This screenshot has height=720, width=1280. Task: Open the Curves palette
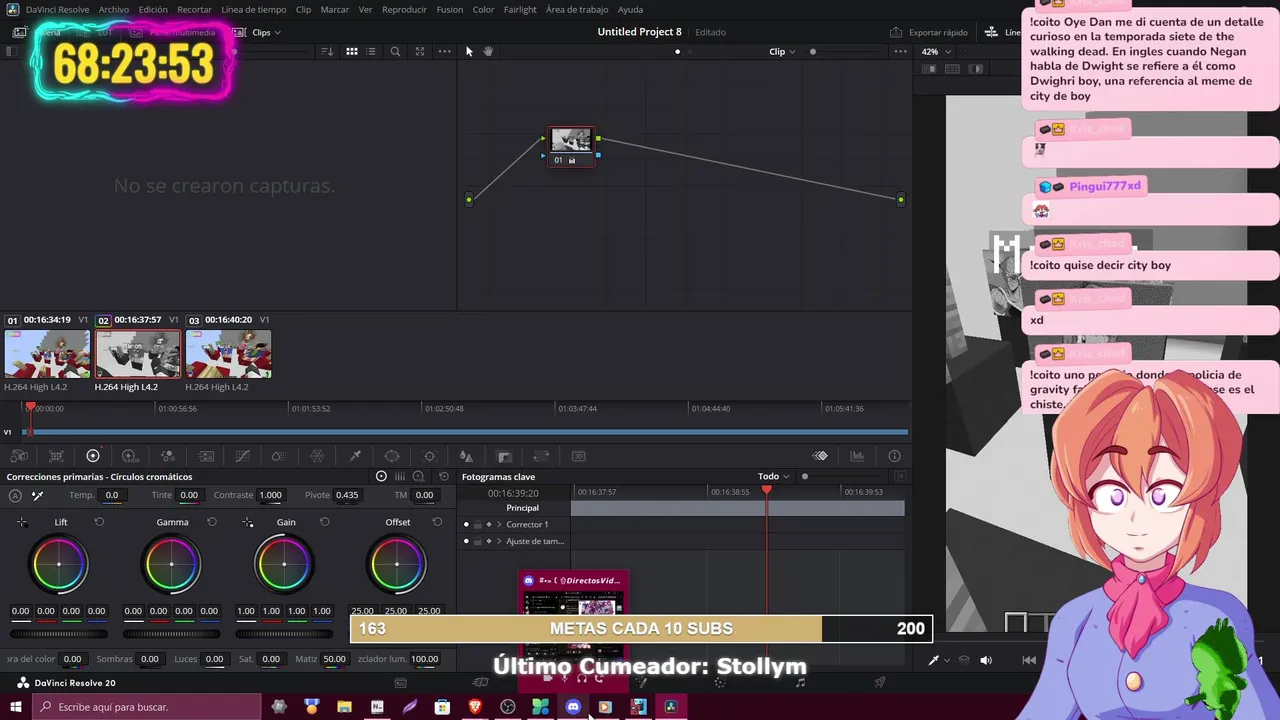click(x=242, y=456)
